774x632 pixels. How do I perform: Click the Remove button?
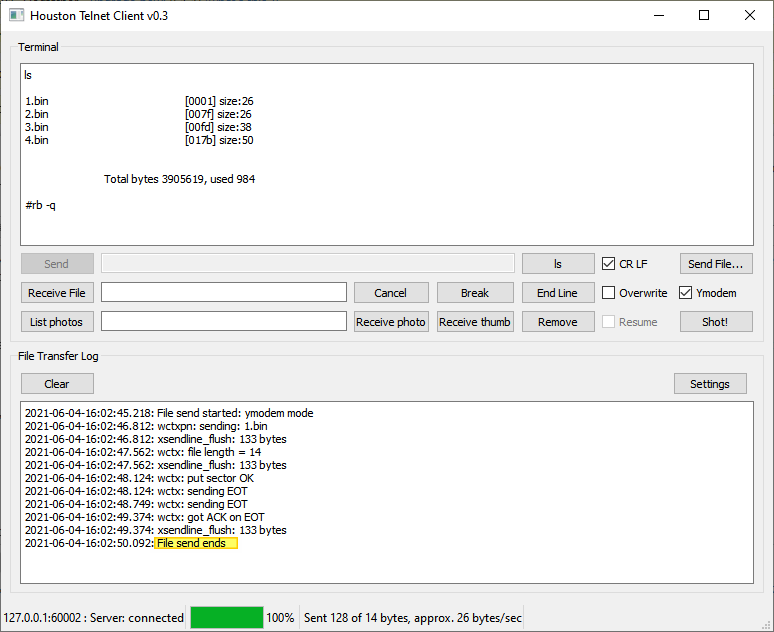(x=558, y=322)
